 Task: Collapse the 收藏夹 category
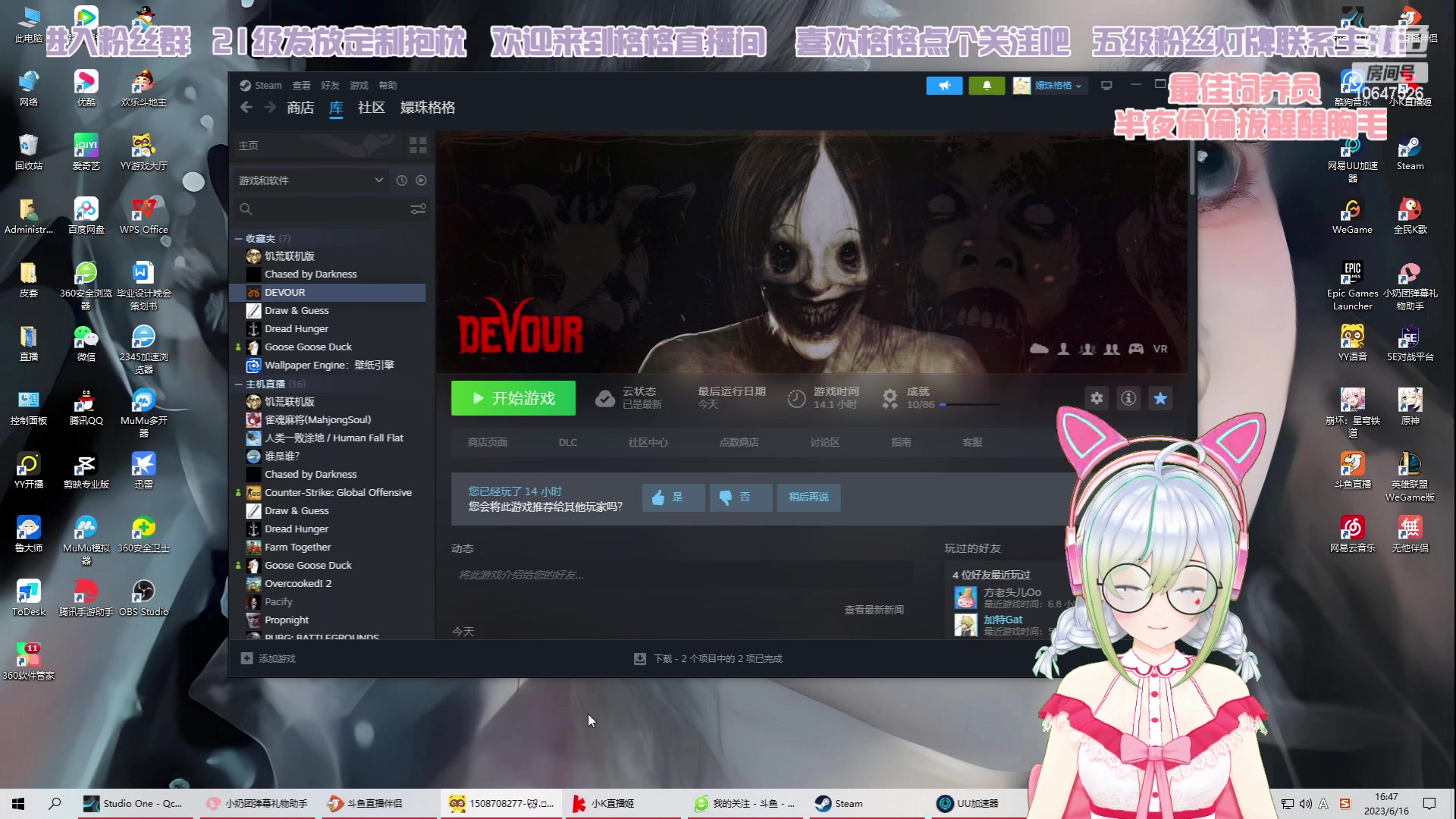tap(238, 238)
